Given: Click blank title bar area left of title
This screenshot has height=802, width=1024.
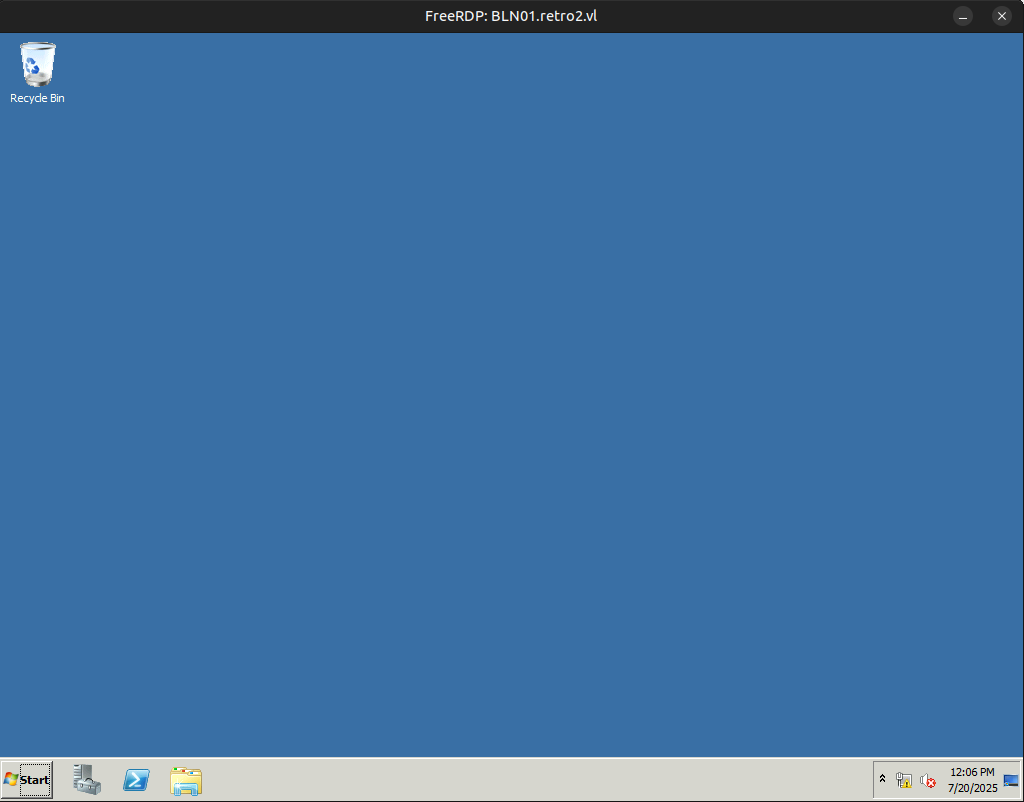Looking at the screenshot, I should [x=200, y=16].
